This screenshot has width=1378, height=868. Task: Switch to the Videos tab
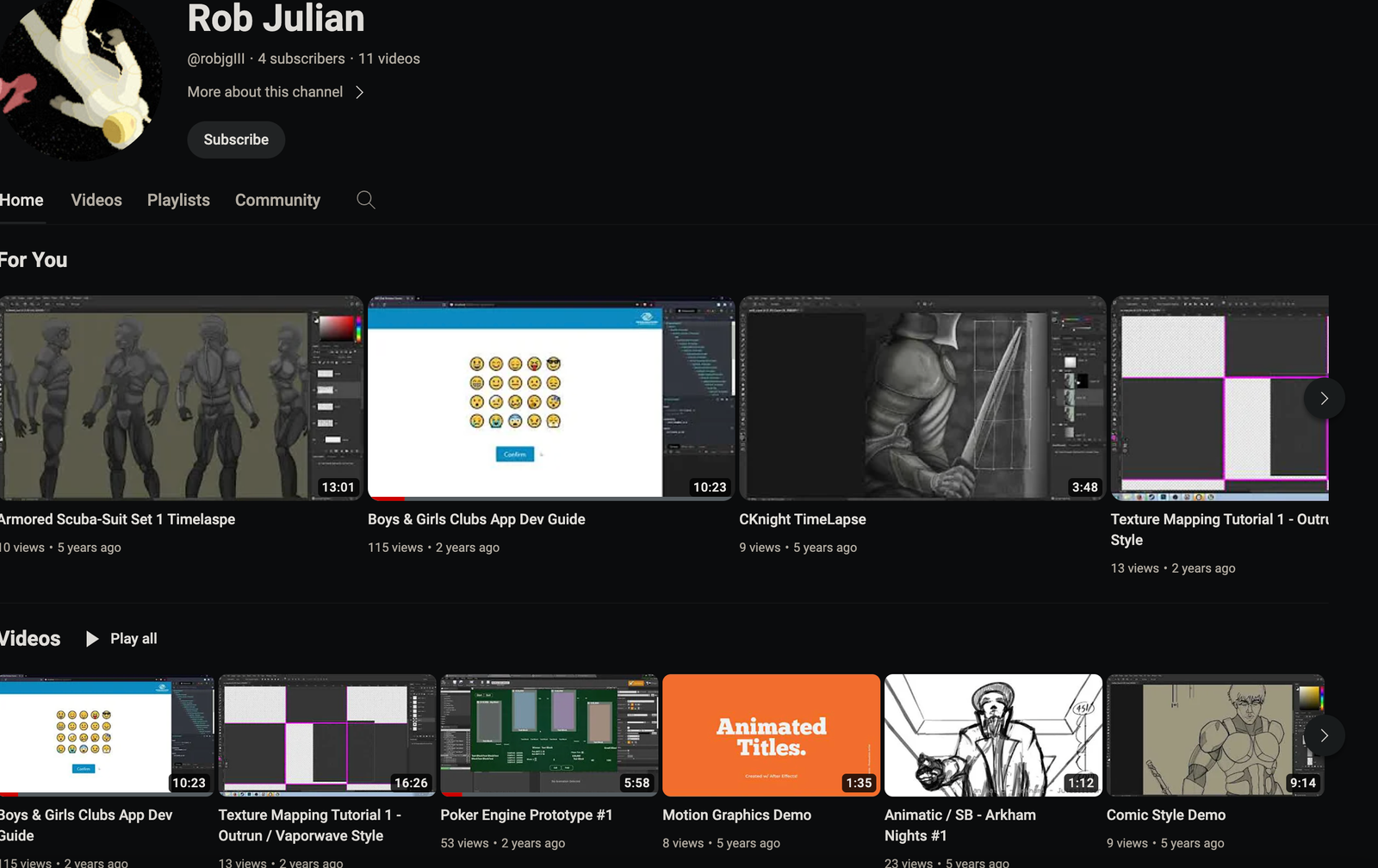[x=96, y=200]
